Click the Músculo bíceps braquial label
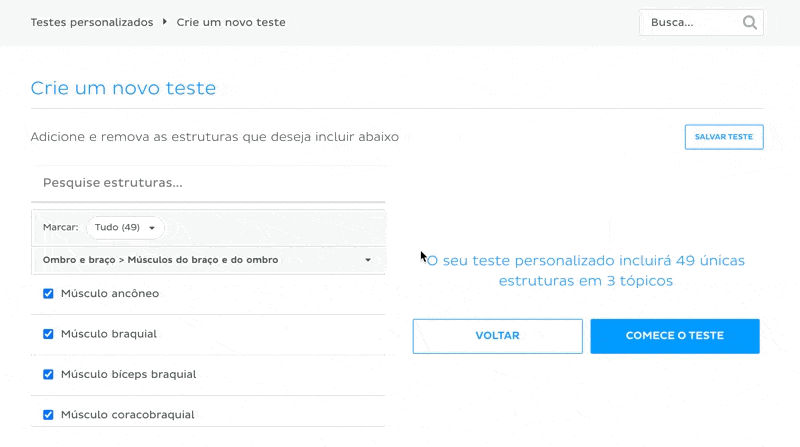 [129, 374]
